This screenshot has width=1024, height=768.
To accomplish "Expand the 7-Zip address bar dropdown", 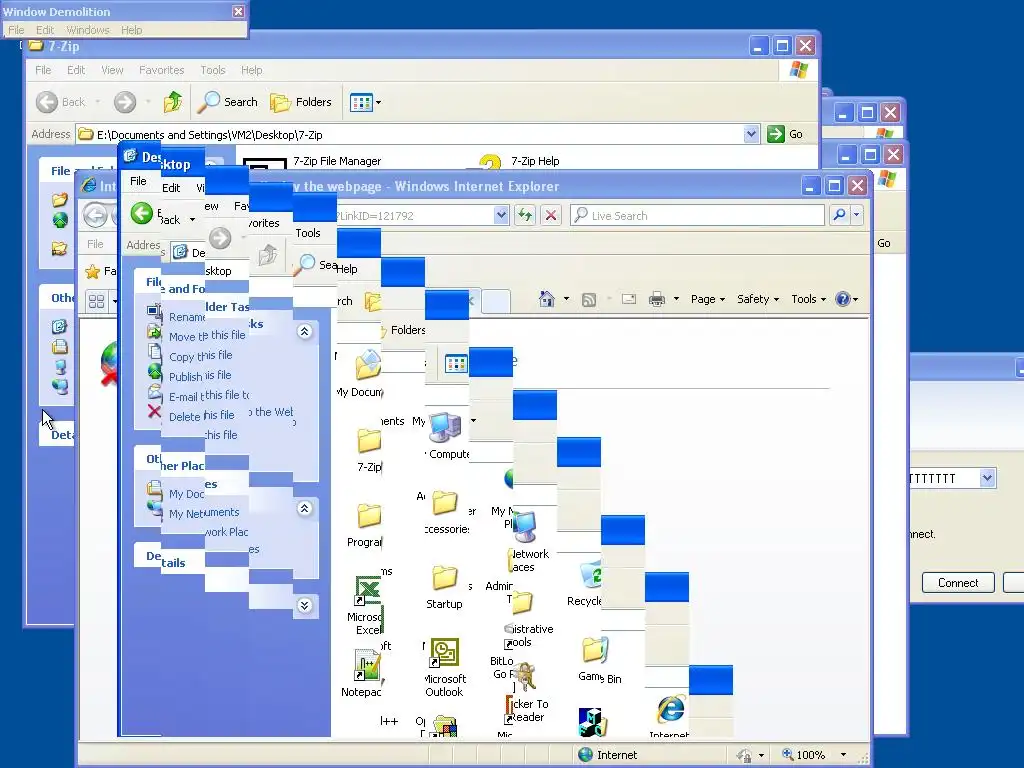I will (751, 134).
